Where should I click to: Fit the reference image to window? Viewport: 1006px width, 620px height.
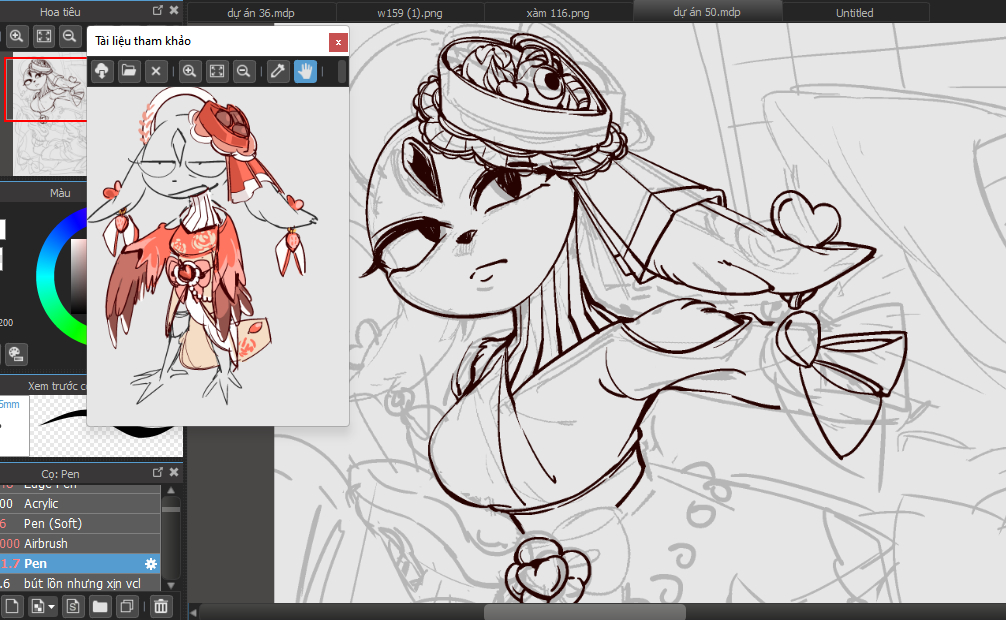coord(217,71)
